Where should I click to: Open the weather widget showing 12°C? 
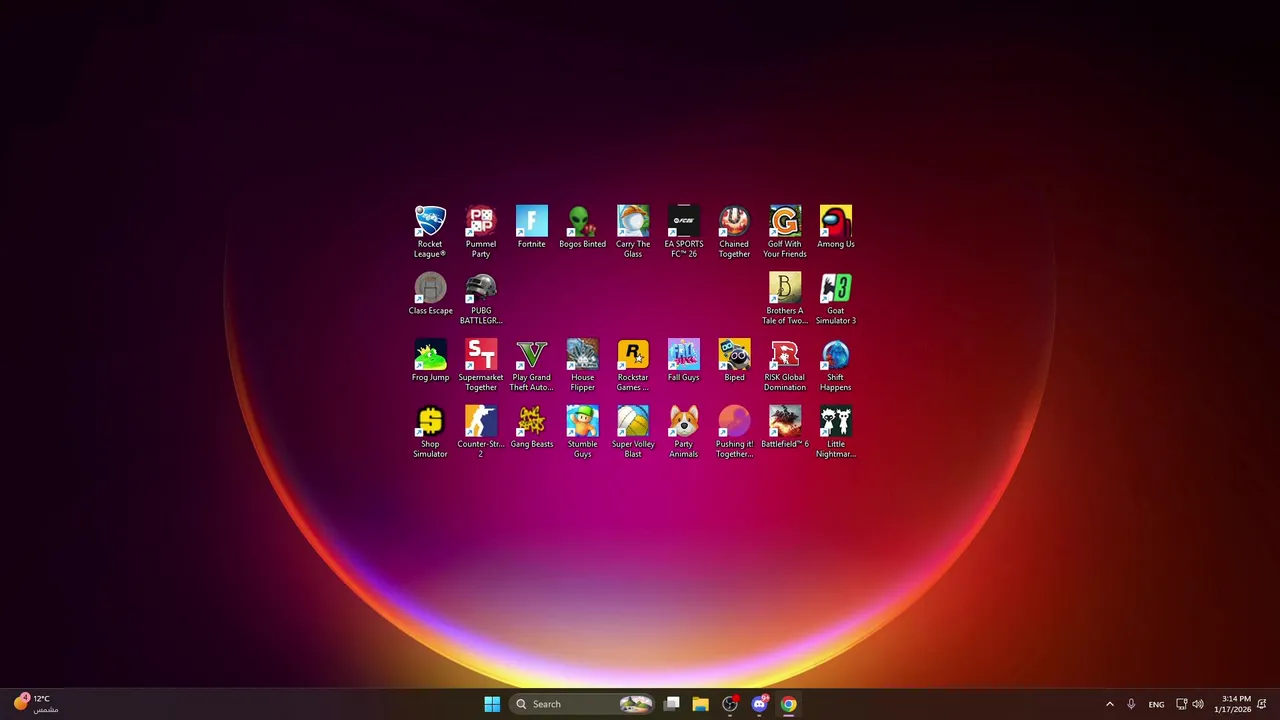coord(36,704)
